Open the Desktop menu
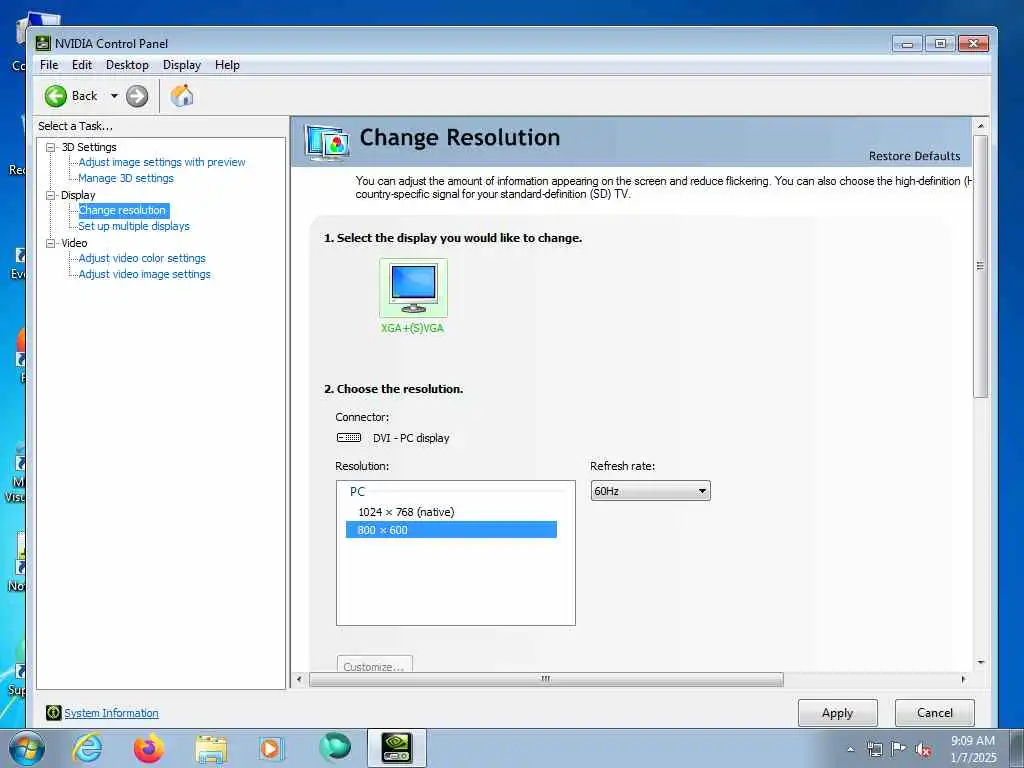The width and height of the screenshot is (1024, 768). [127, 65]
